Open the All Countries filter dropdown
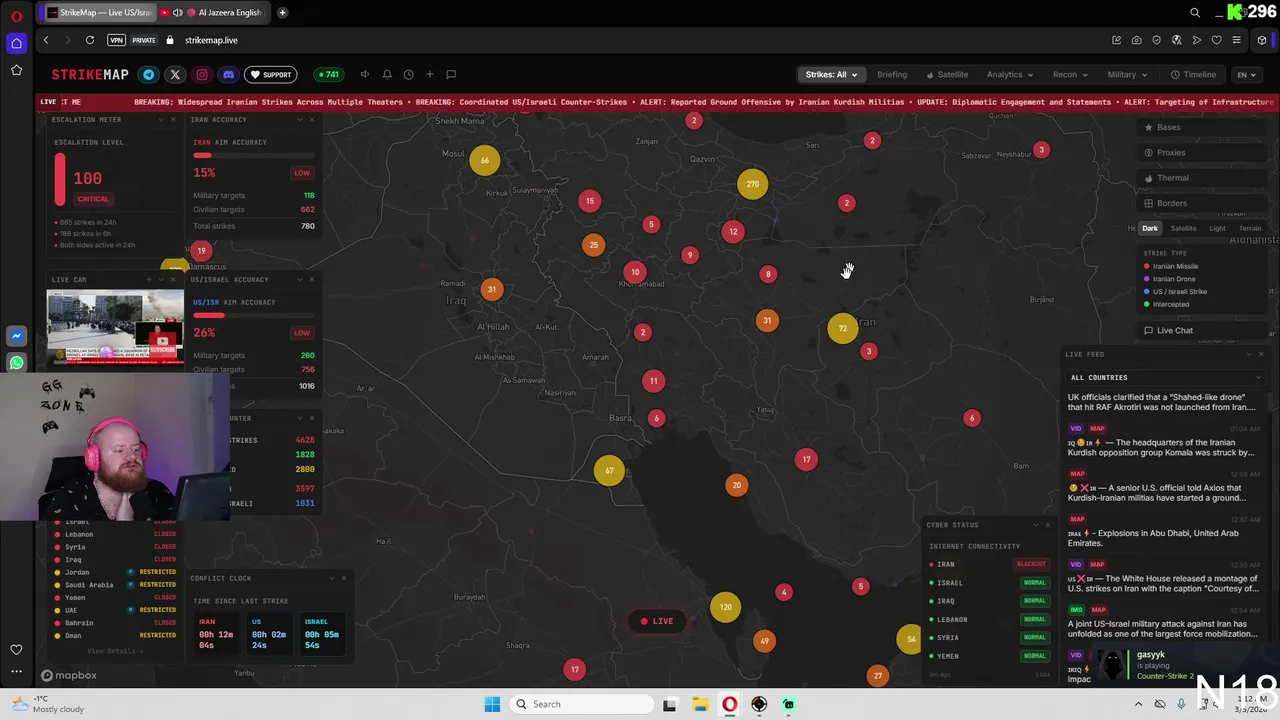This screenshot has width=1280, height=720. 1165,377
